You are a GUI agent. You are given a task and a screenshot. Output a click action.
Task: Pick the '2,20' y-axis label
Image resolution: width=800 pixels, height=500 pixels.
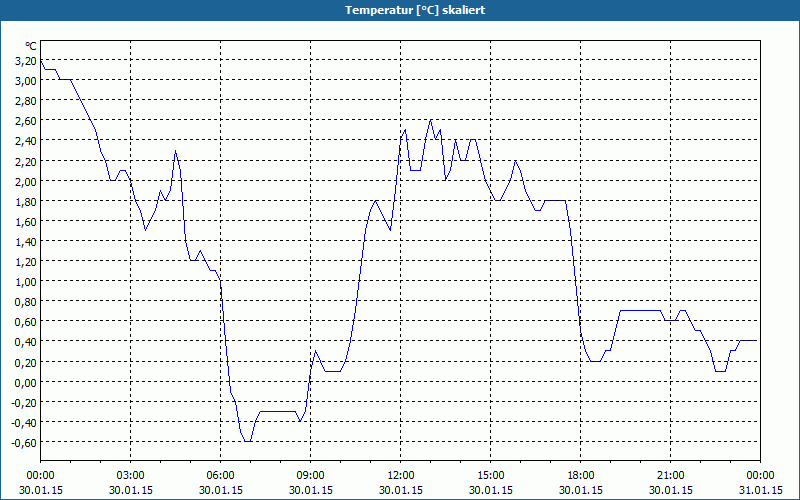click(27, 162)
